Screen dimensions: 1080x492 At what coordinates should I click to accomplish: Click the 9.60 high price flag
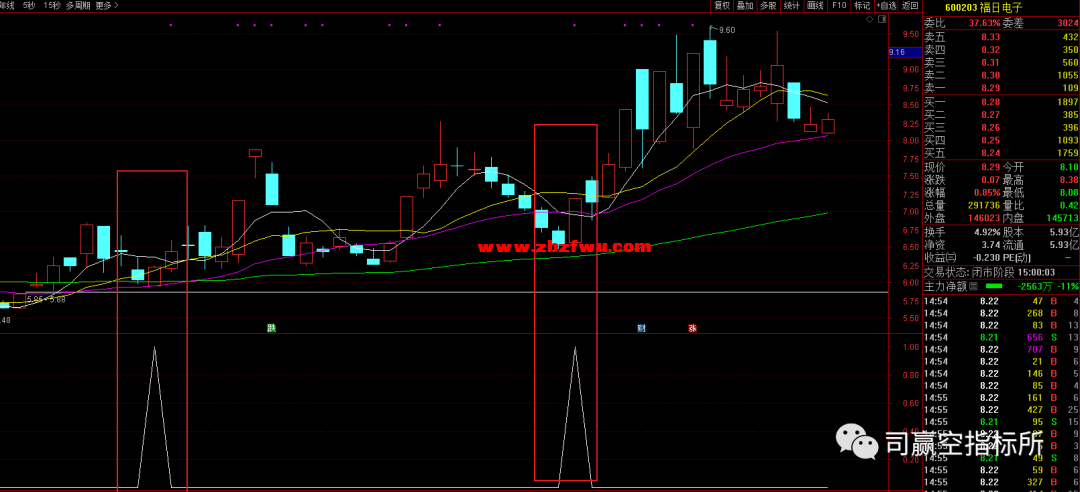pyautogui.click(x=727, y=30)
